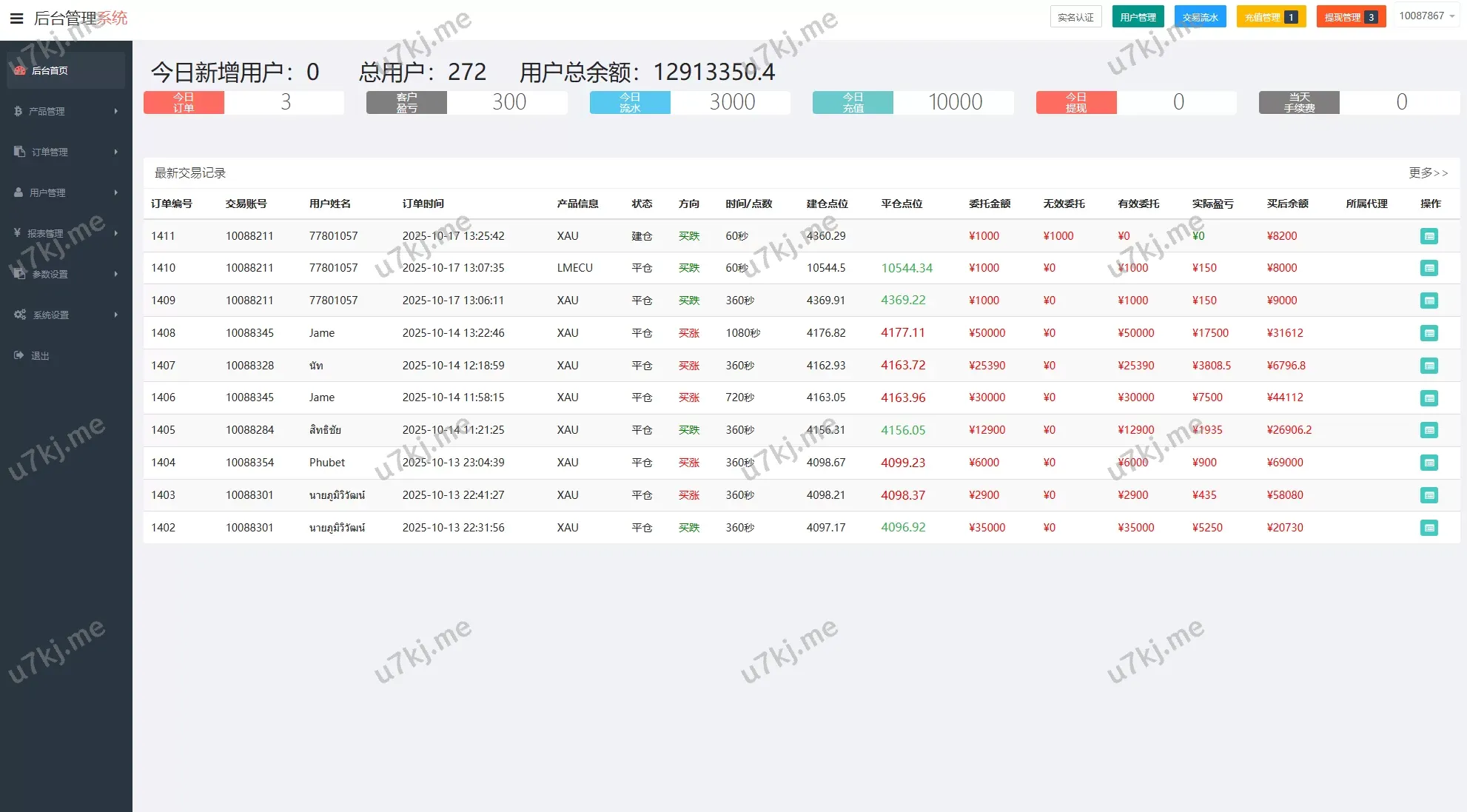This screenshot has width=1467, height=812.
Task: Click the 后台首页 dashboard icon in sidebar
Action: 20,70
